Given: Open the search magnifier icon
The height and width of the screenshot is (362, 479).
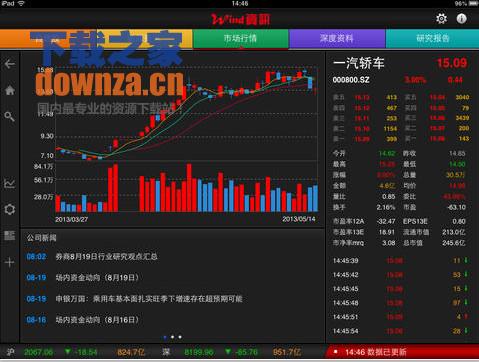Looking at the screenshot, I should pos(10,116).
